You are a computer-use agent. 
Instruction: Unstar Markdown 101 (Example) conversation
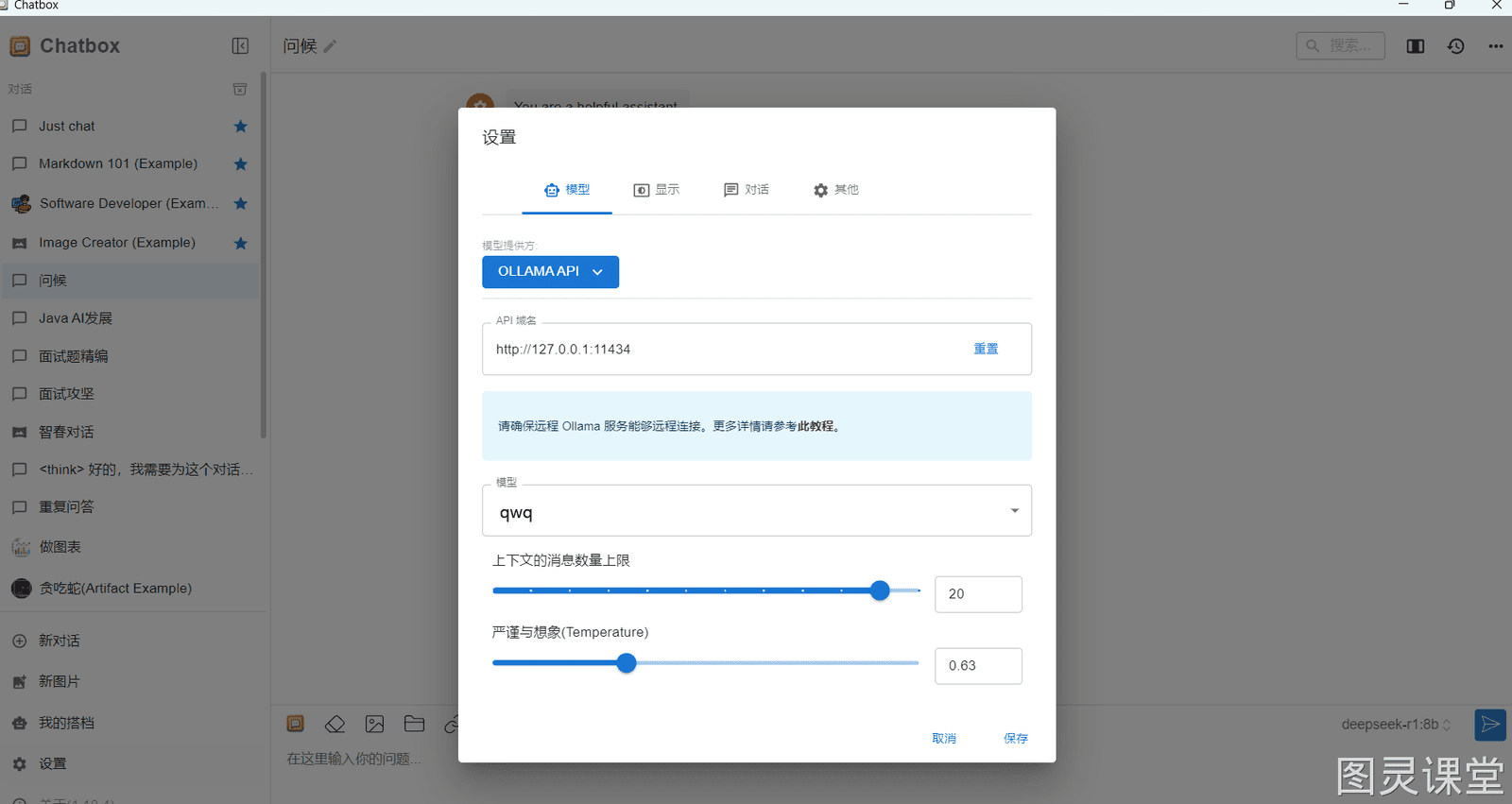[241, 164]
